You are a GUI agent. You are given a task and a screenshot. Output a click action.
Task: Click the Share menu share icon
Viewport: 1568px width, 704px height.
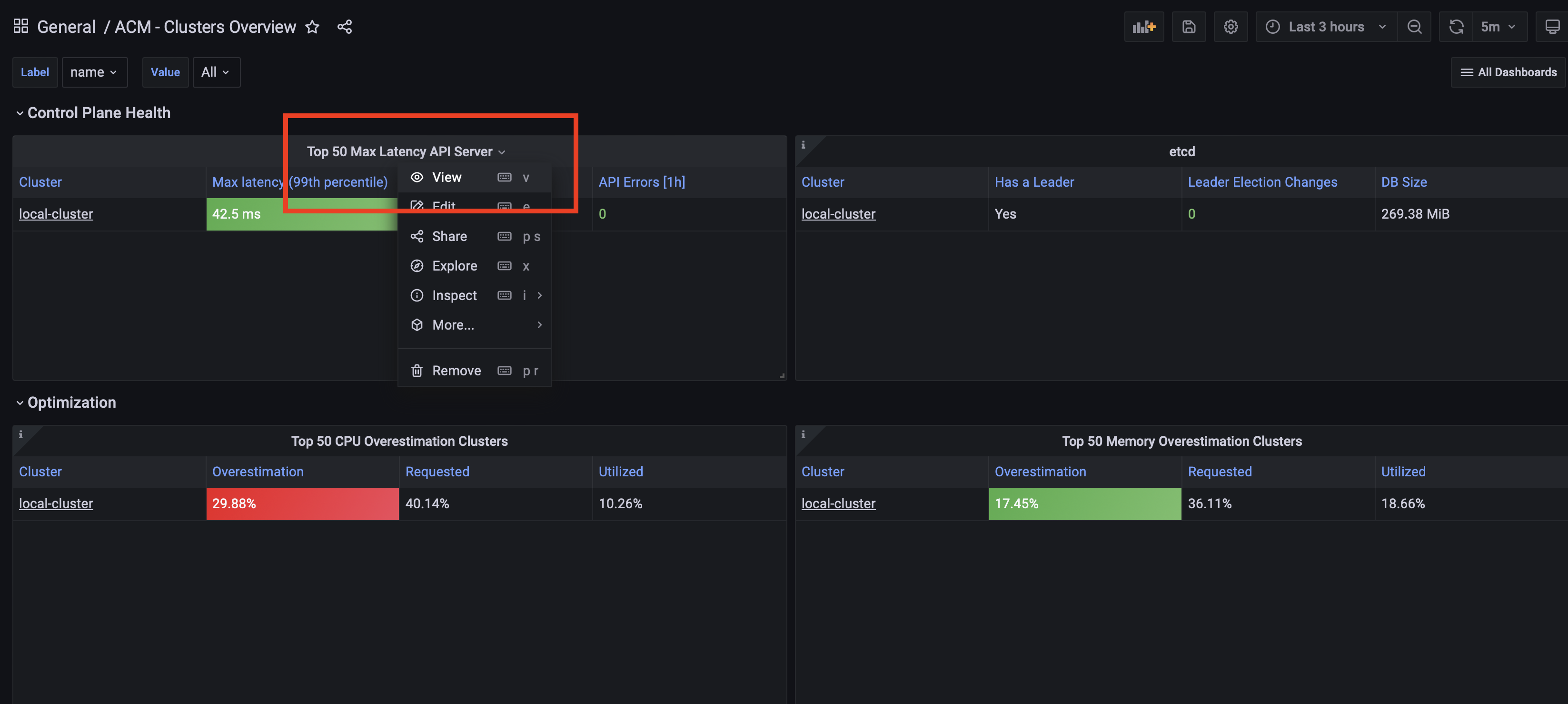coord(417,236)
